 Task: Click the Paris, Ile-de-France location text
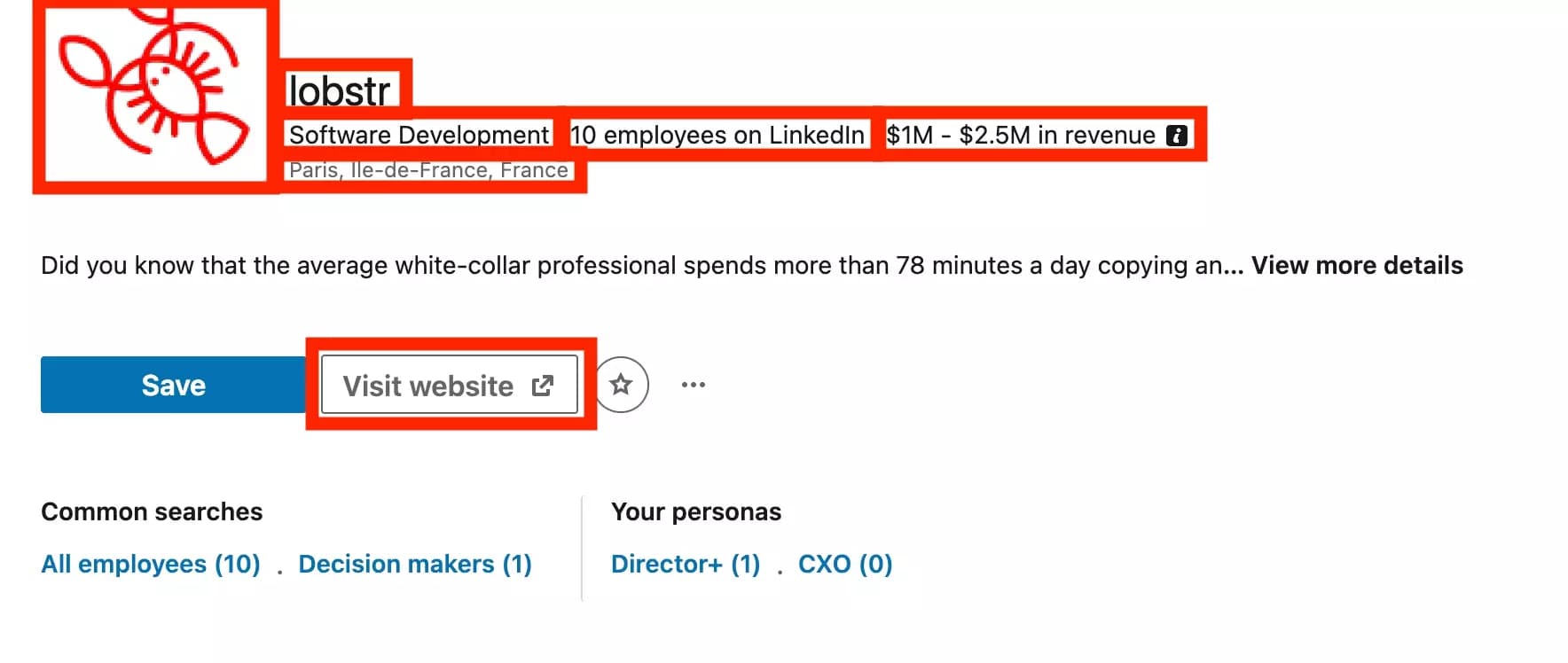[x=427, y=169]
